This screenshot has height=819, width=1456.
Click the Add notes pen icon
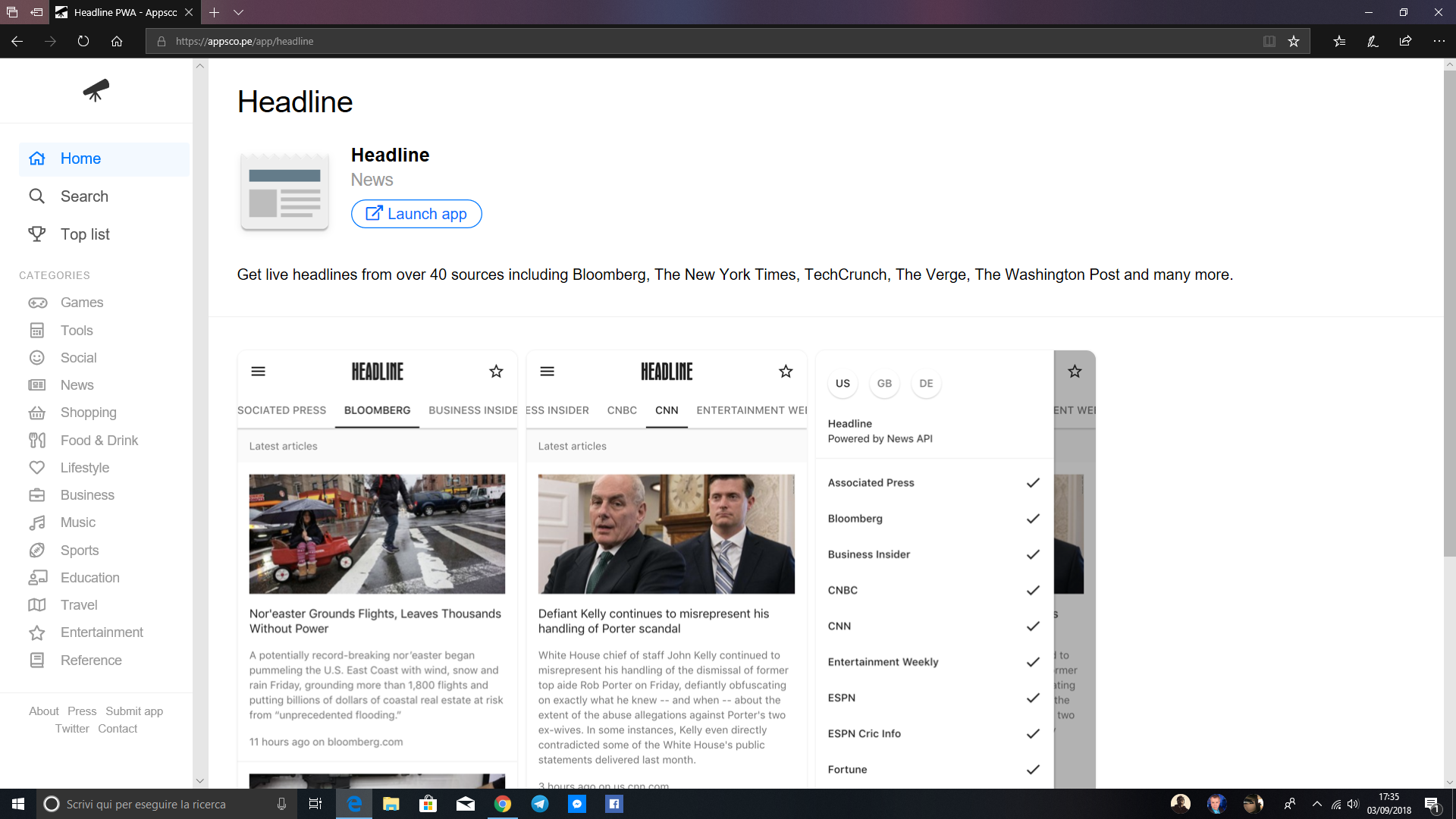coord(1373,41)
